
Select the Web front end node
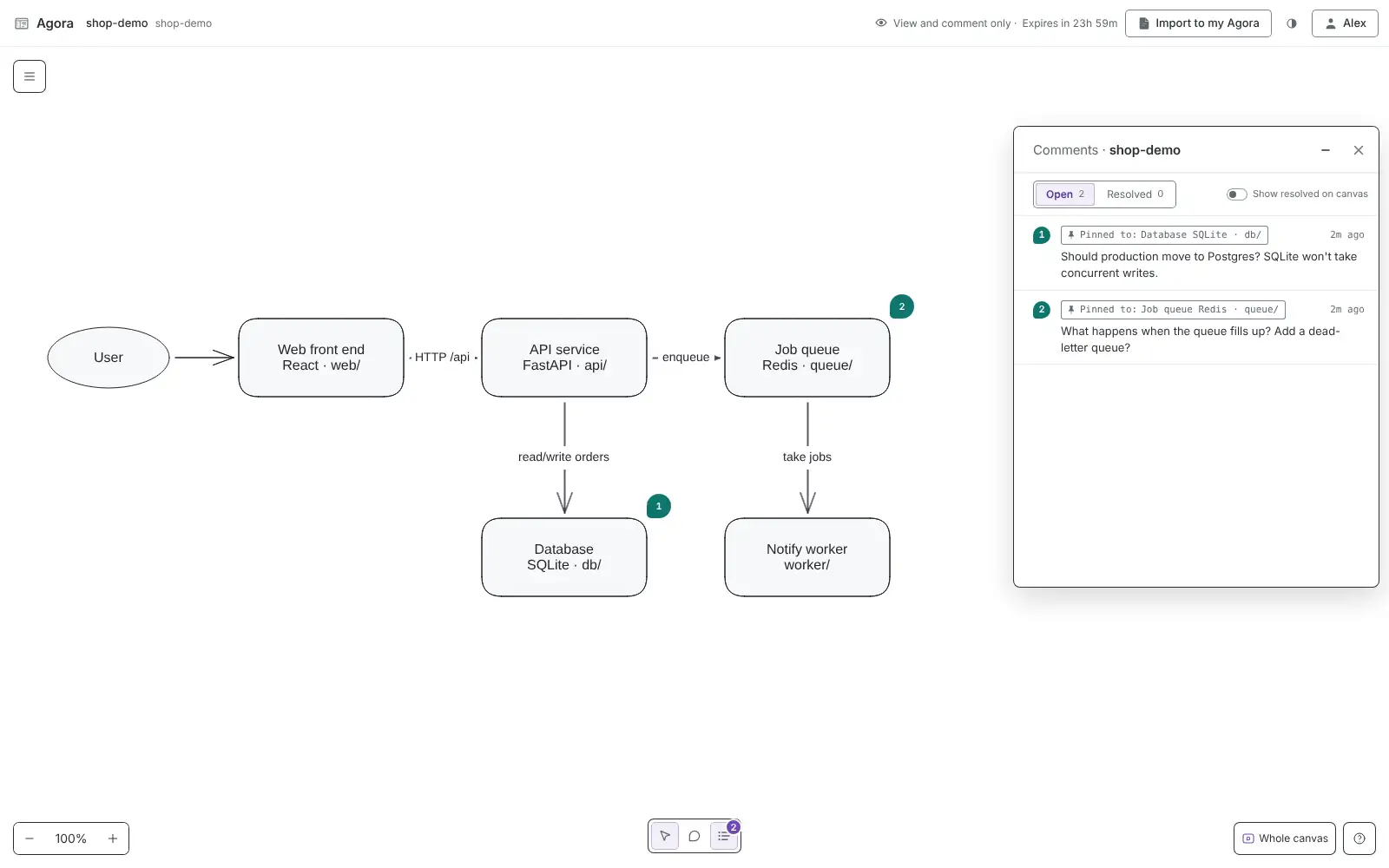(x=321, y=358)
